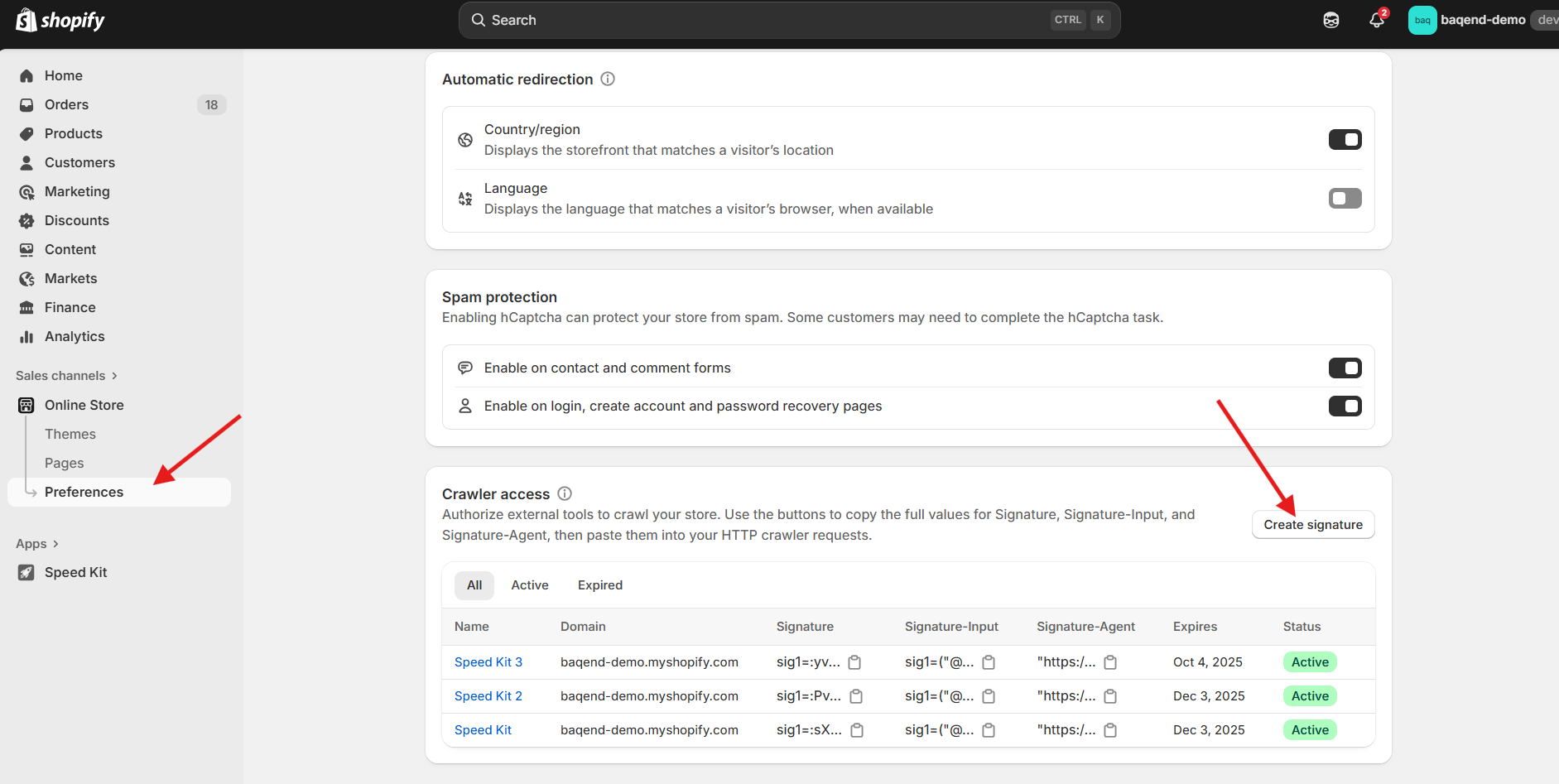1559x784 pixels.
Task: Click the Search input field
Action: tap(762, 20)
